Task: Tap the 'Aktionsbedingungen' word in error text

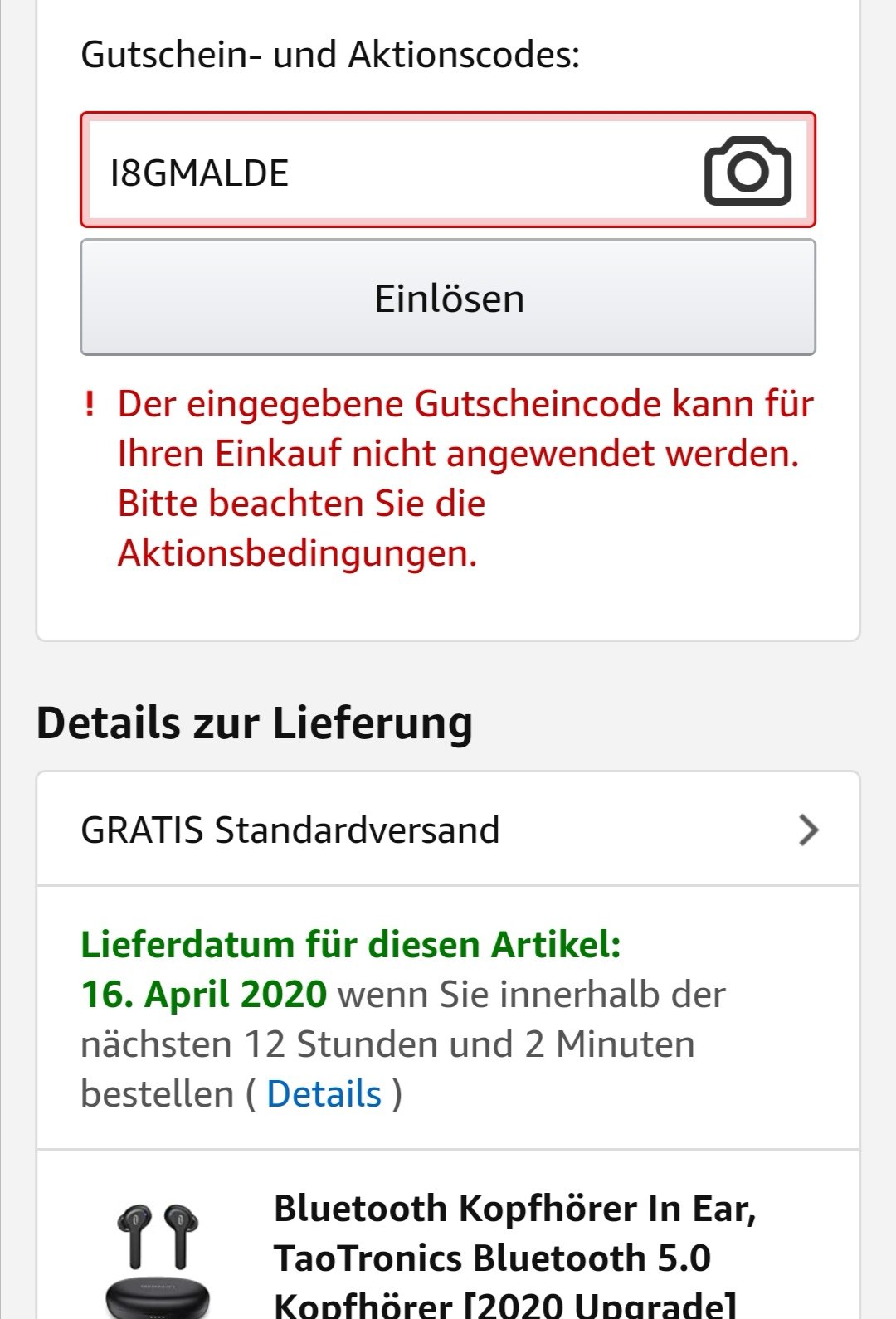Action: [297, 553]
